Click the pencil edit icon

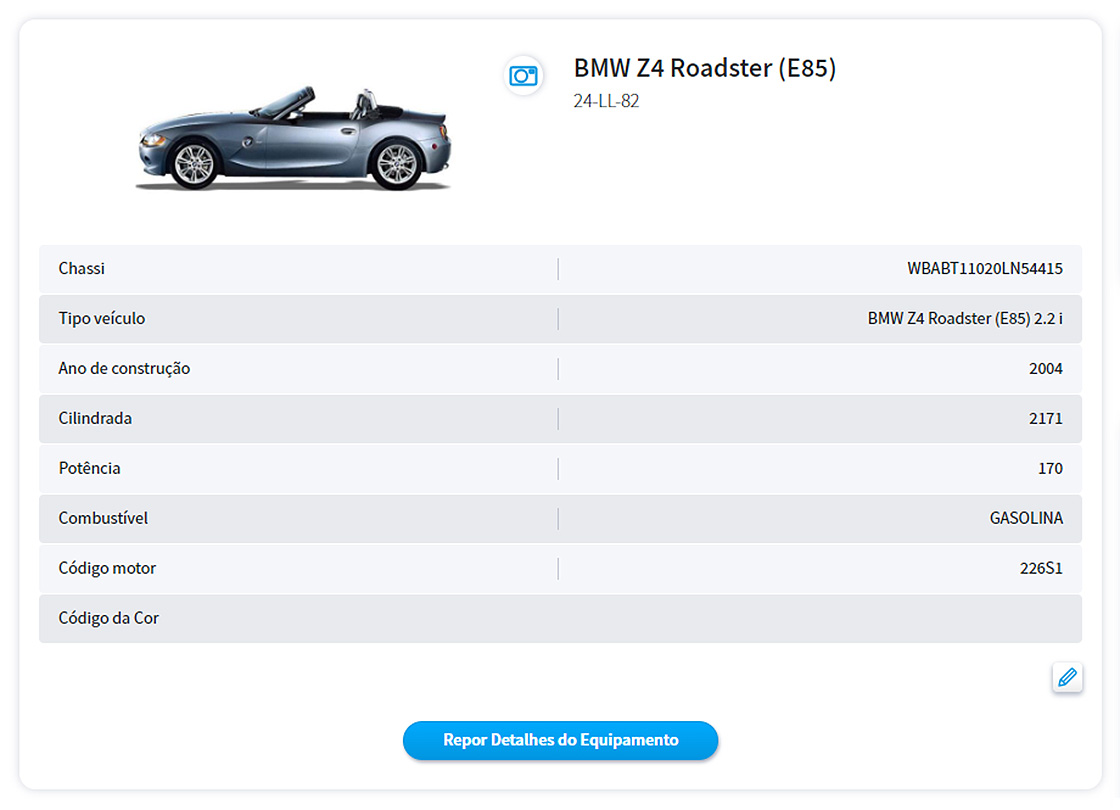pyautogui.click(x=1067, y=677)
